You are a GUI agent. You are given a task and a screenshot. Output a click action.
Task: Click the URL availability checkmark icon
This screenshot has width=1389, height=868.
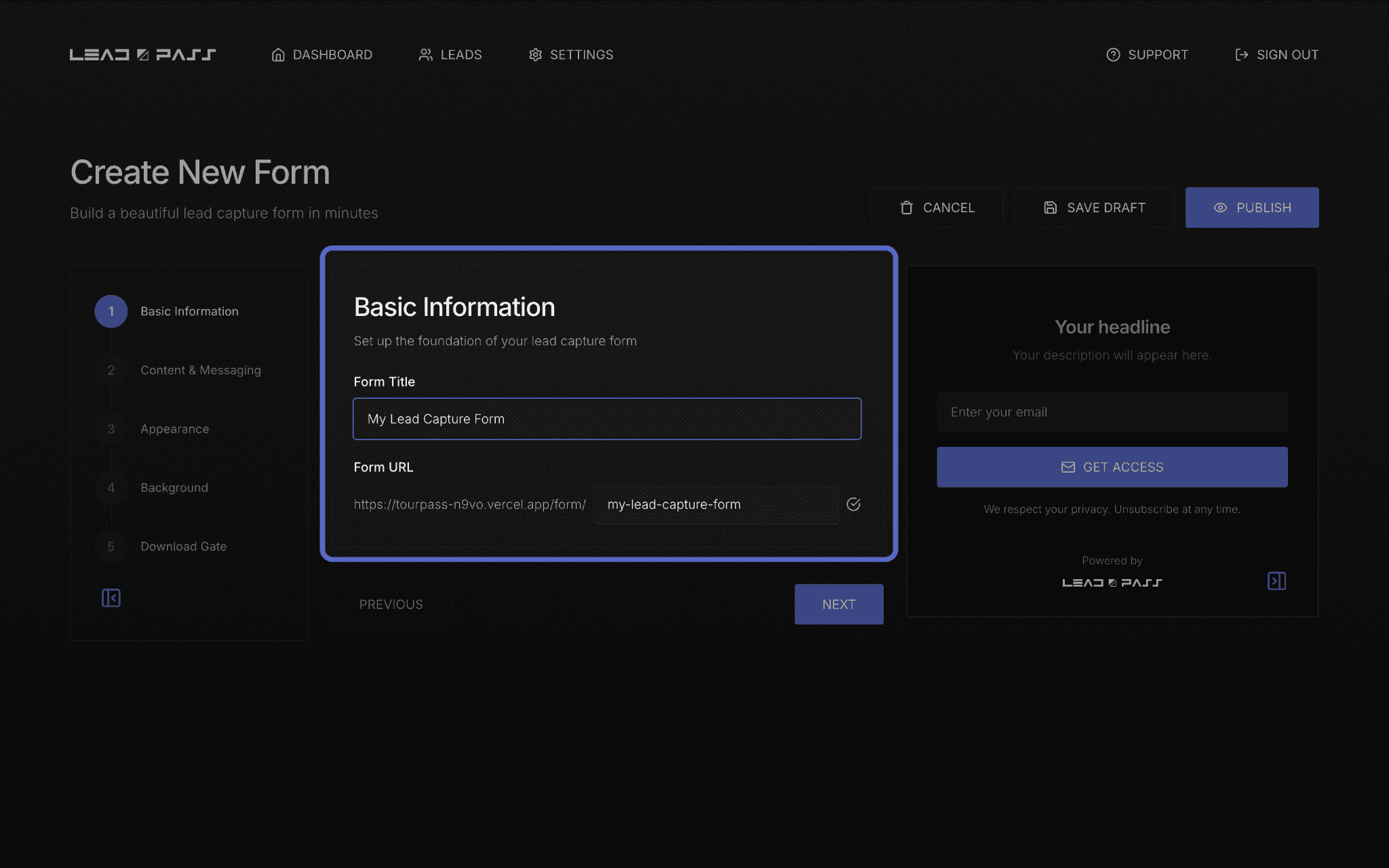(853, 504)
